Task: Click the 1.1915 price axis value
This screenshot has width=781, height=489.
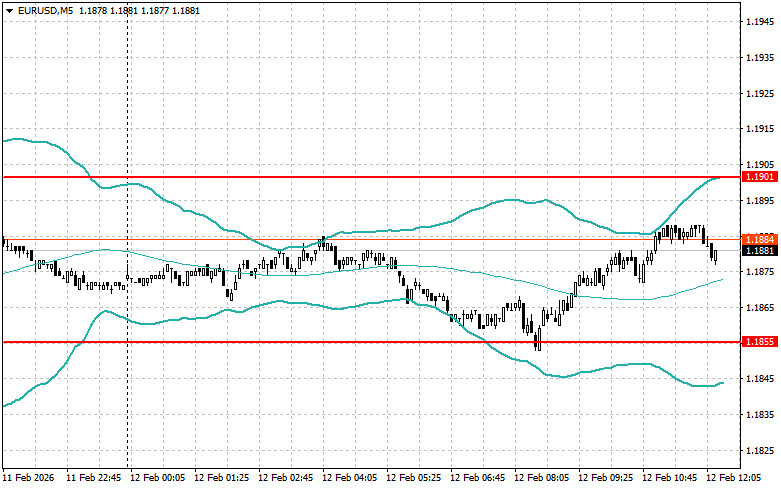Action: [760, 129]
